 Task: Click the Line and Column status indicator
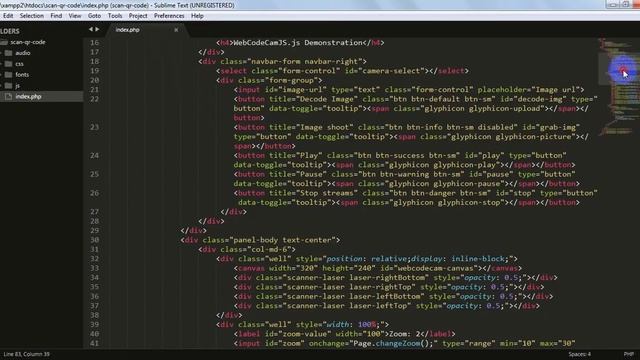[x=27, y=354]
